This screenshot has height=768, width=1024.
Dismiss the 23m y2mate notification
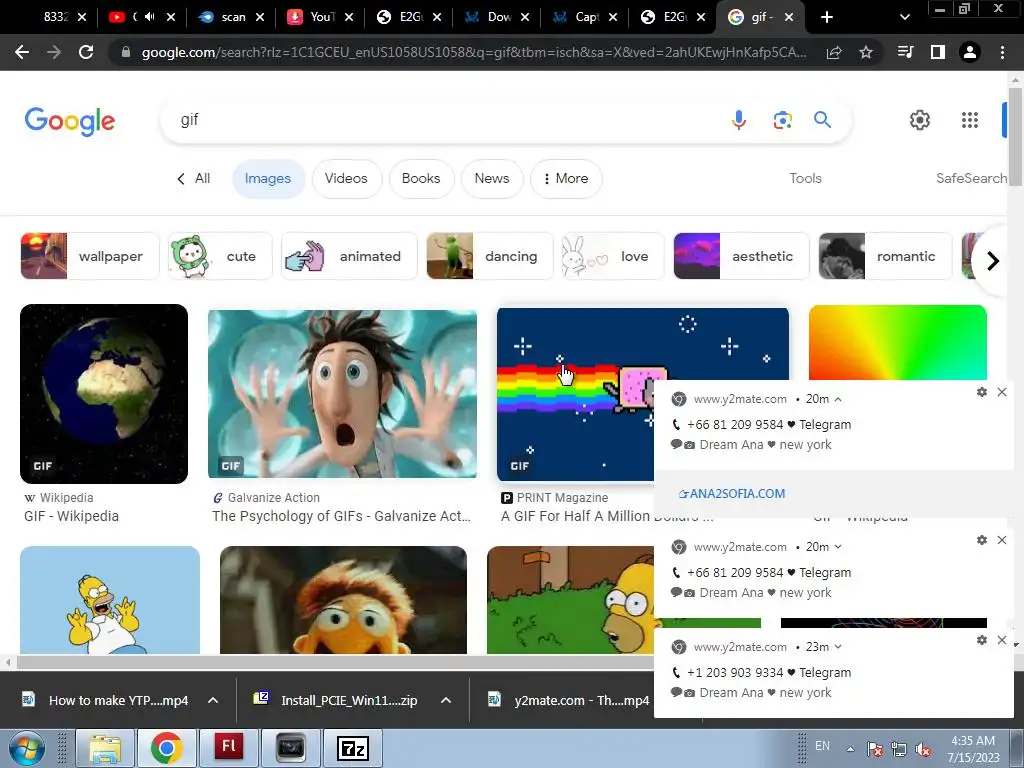click(1002, 640)
